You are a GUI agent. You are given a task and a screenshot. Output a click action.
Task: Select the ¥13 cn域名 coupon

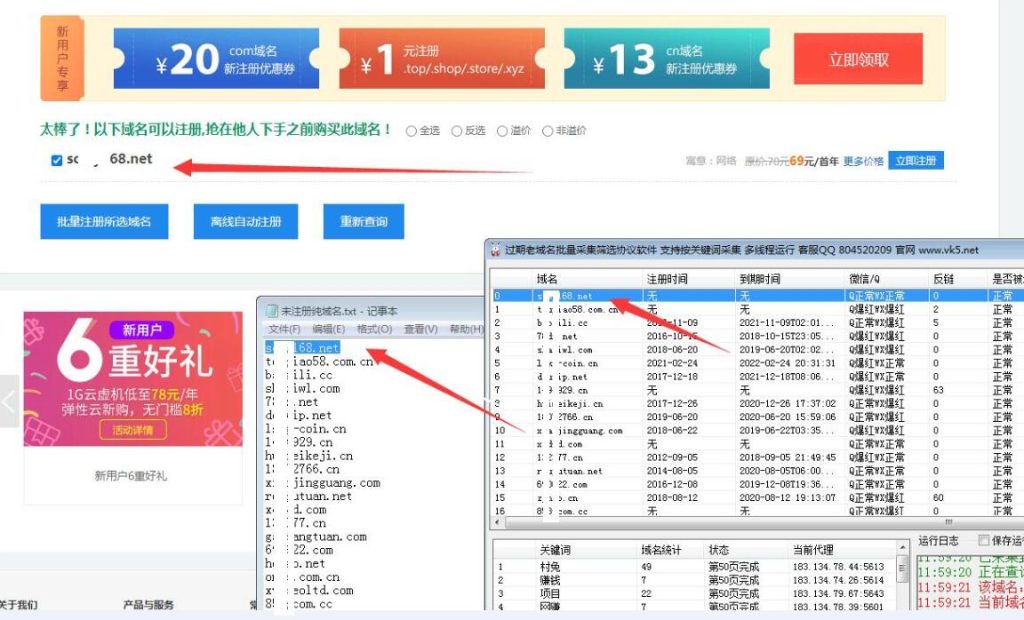(x=666, y=59)
